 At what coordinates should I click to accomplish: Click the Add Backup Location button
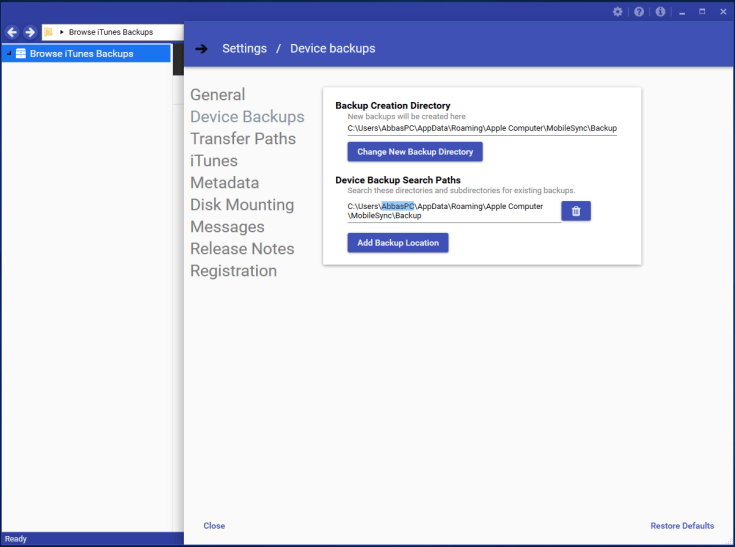coord(398,243)
